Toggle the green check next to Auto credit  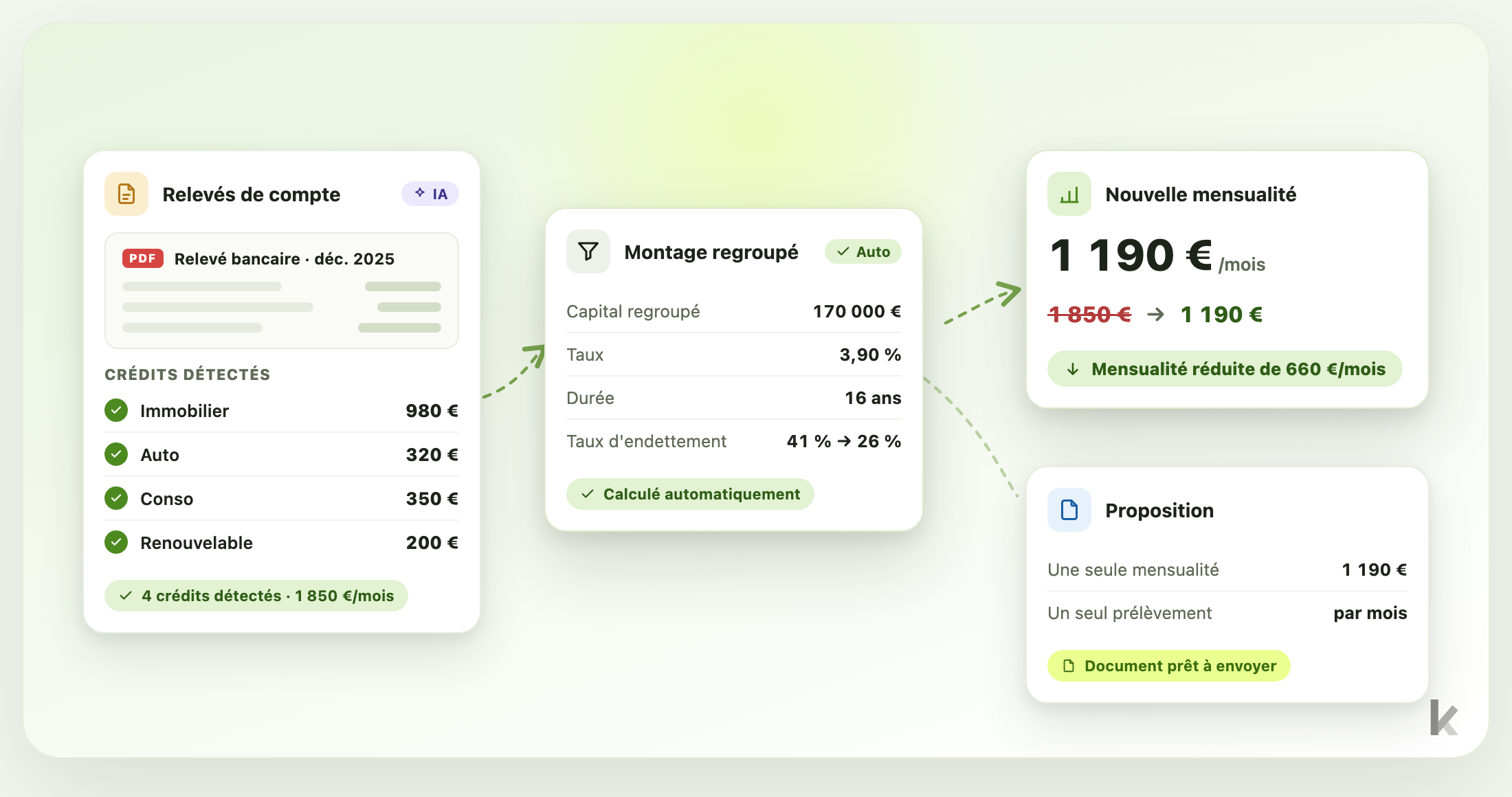(x=116, y=454)
